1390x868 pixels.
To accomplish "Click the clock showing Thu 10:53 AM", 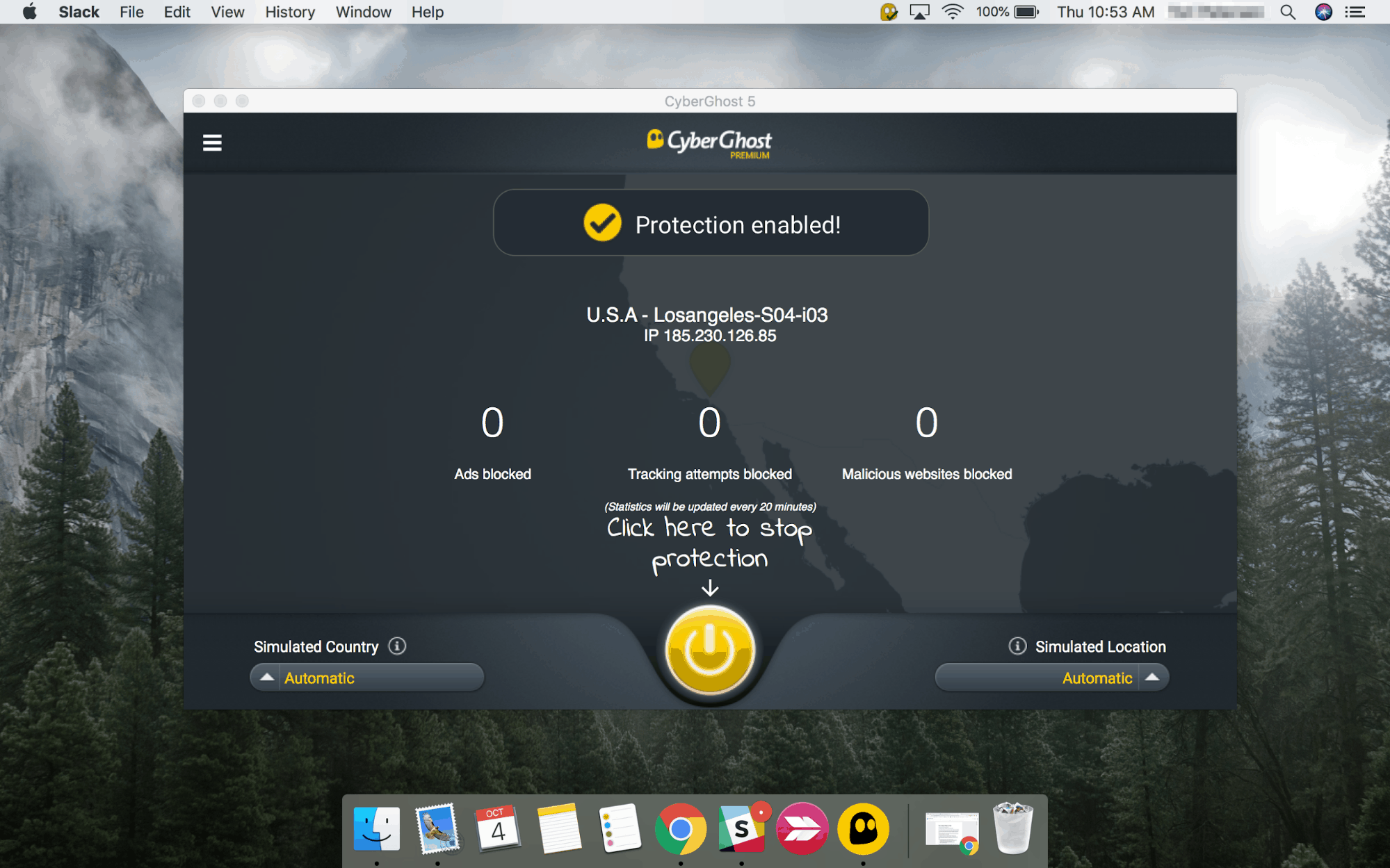I will coord(1106,12).
